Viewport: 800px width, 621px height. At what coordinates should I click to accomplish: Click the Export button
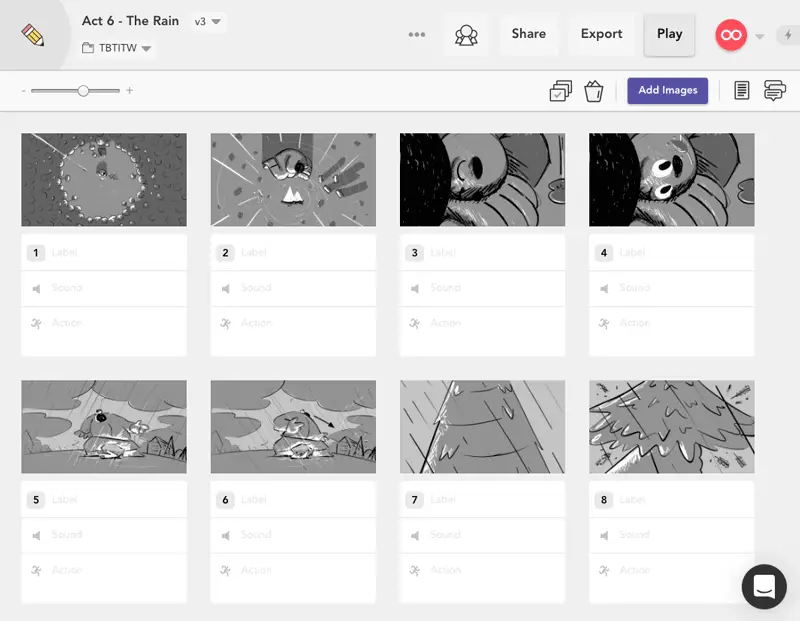click(602, 34)
